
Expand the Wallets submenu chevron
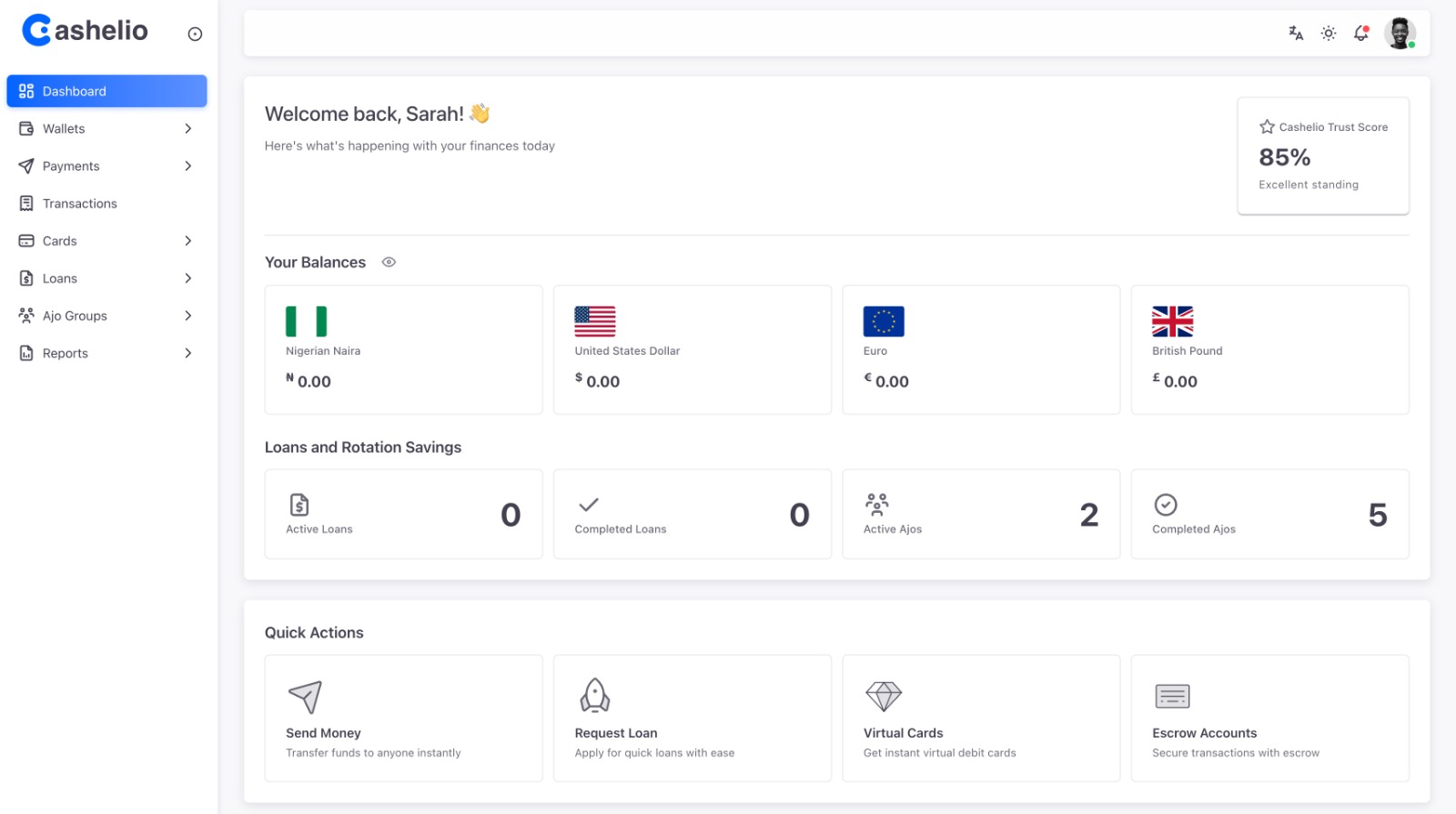188,129
